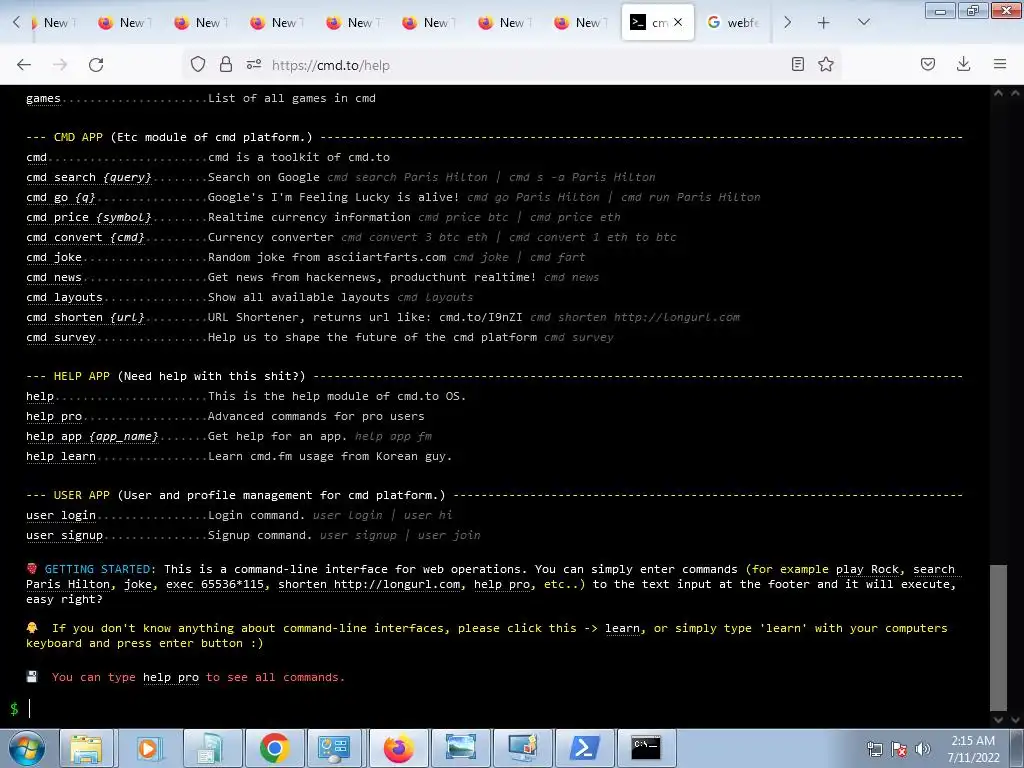Switch to the last New Tab before the cmd tab
Image resolution: width=1024 pixels, height=768 pixels.
pos(580,22)
